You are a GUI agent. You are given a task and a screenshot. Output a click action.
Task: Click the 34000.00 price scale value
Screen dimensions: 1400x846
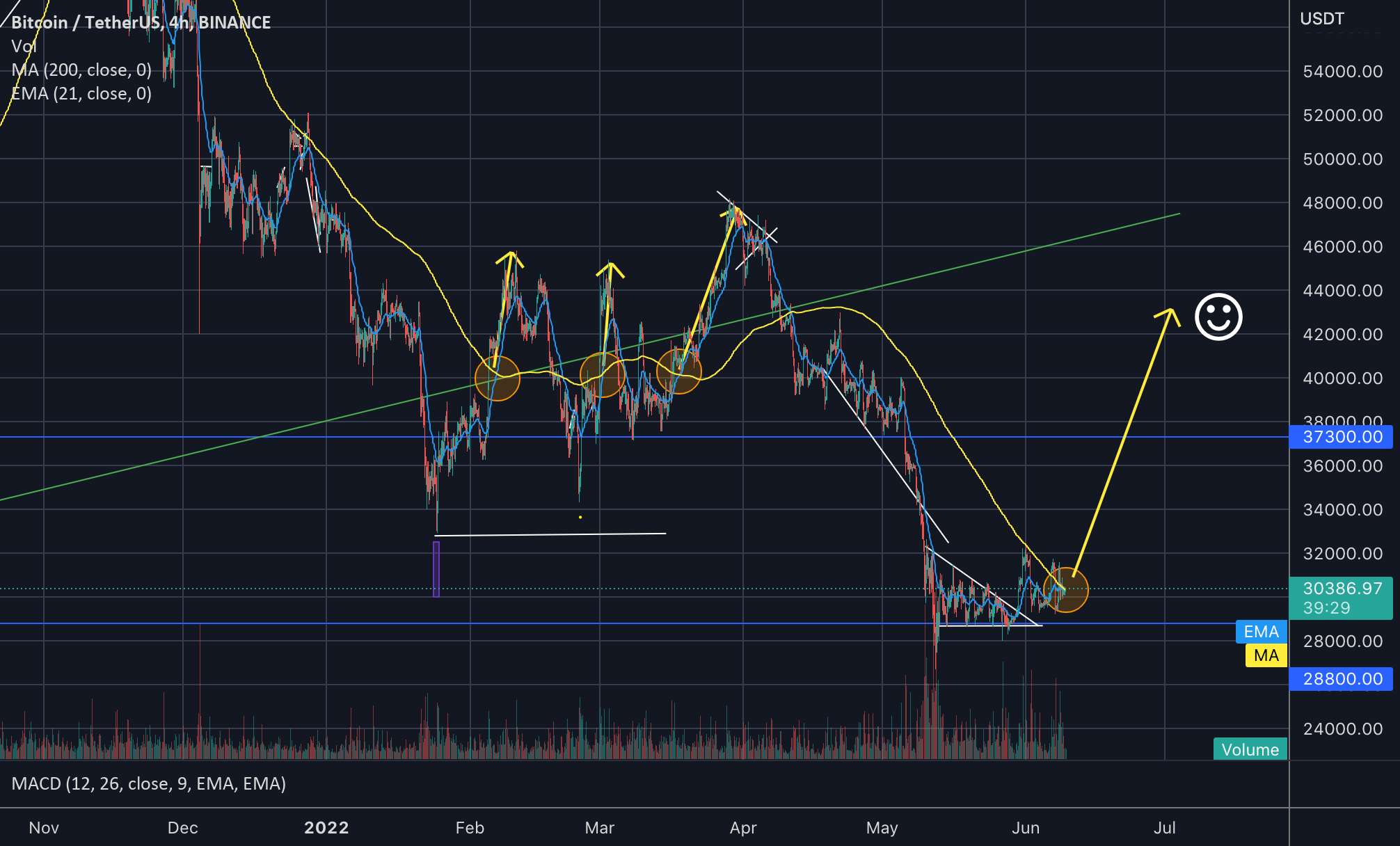point(1343,510)
